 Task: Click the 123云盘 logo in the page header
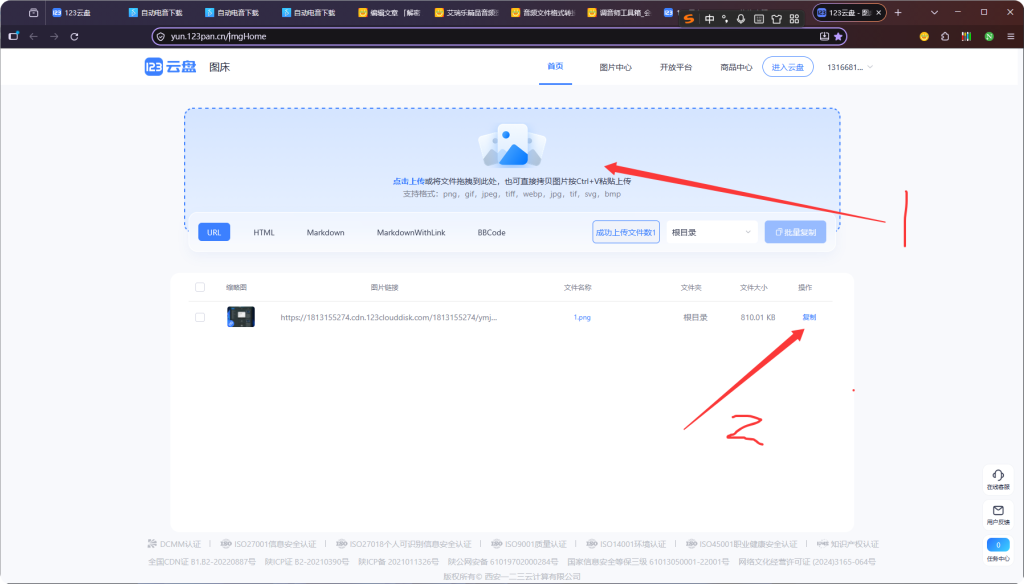point(170,67)
